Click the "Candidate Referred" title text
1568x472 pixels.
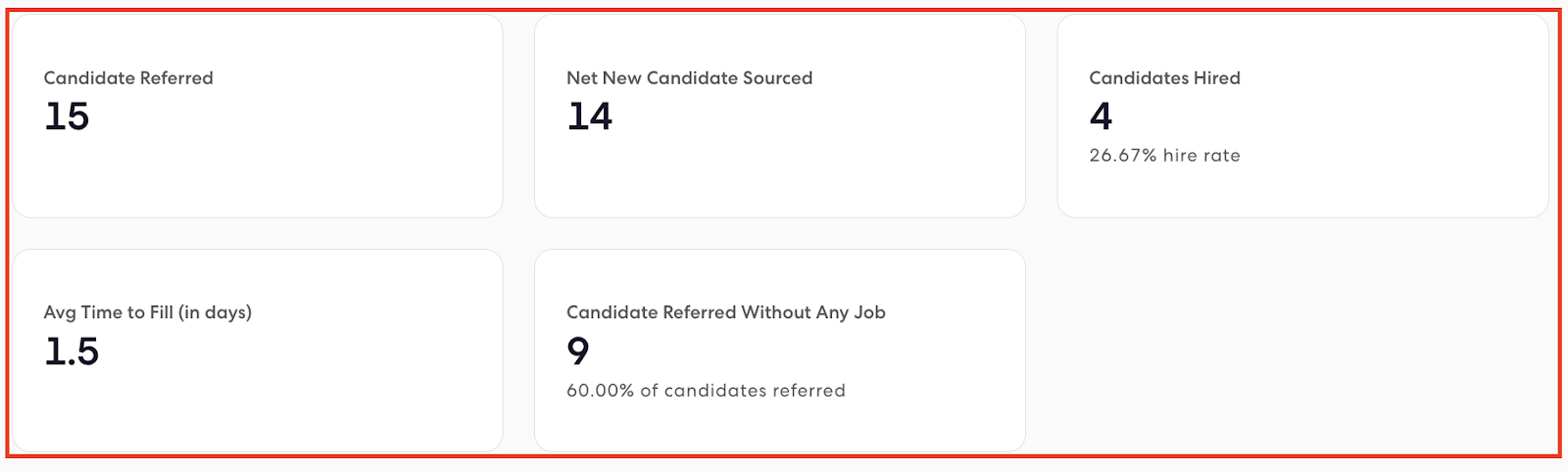click(x=128, y=78)
